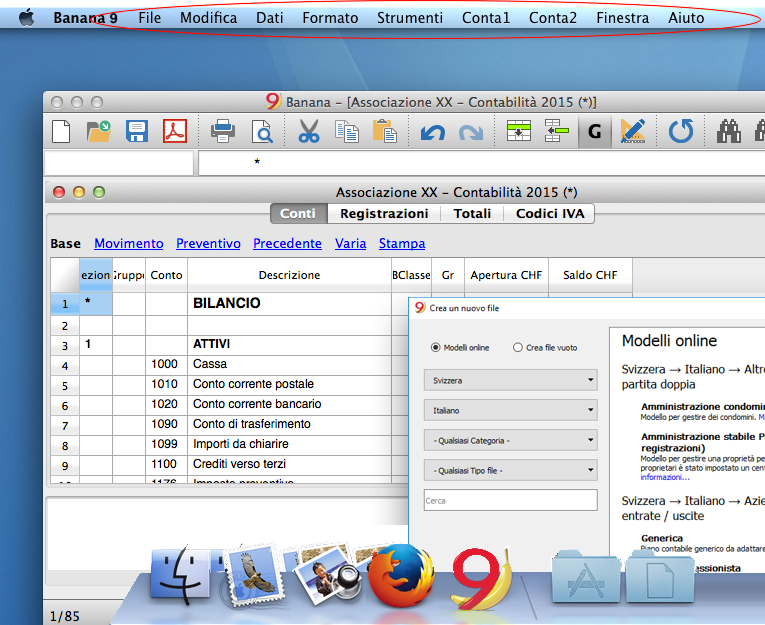Paste with the clipboard icon
The height and width of the screenshot is (625, 765).
[384, 132]
